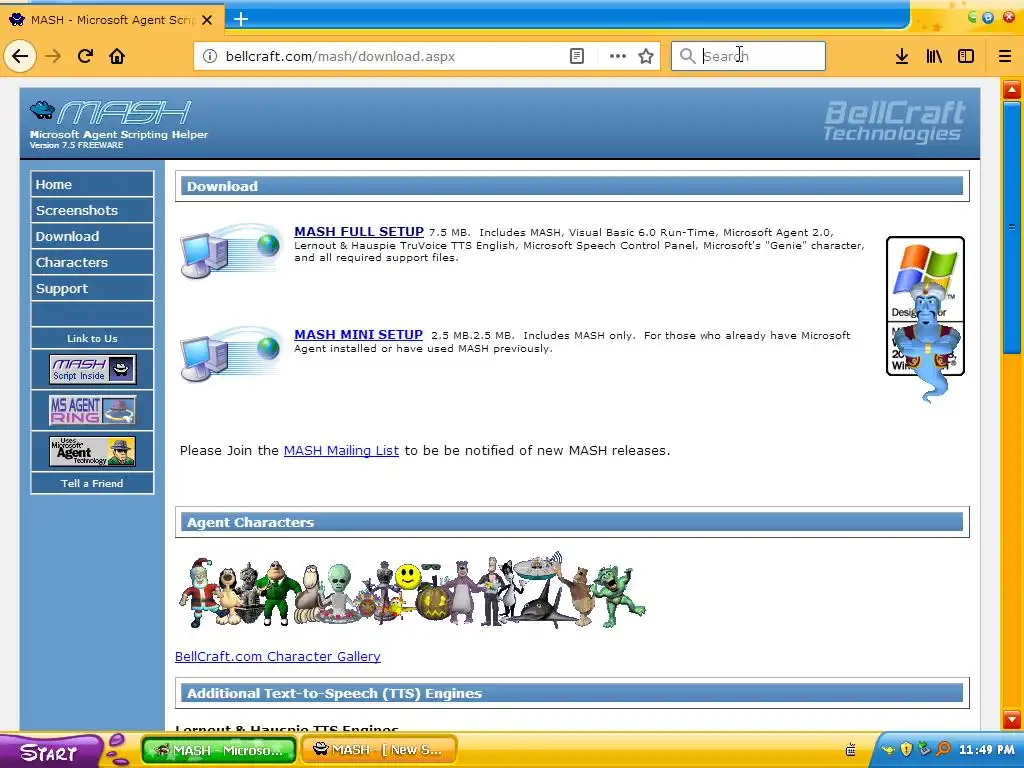Screen dimensions: 1024x768
Task: Select the MASH browser tab
Action: pyautogui.click(x=112, y=20)
